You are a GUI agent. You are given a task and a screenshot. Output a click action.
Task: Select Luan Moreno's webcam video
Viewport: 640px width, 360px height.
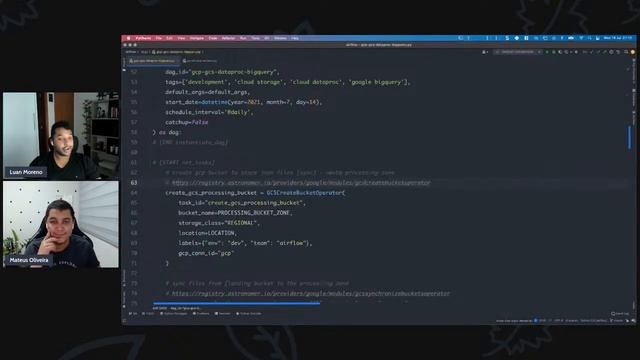click(x=61, y=136)
